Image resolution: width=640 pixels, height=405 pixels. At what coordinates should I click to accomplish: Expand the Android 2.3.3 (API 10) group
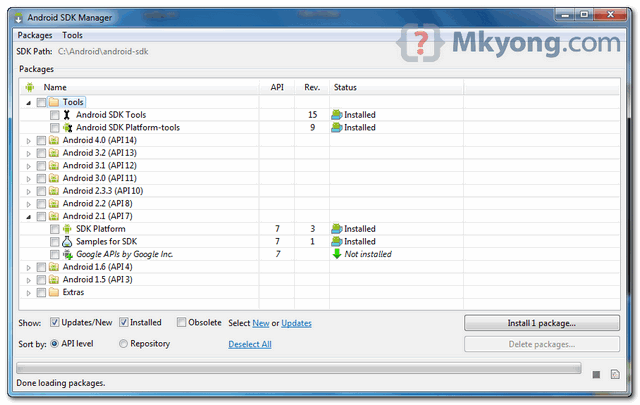point(29,191)
